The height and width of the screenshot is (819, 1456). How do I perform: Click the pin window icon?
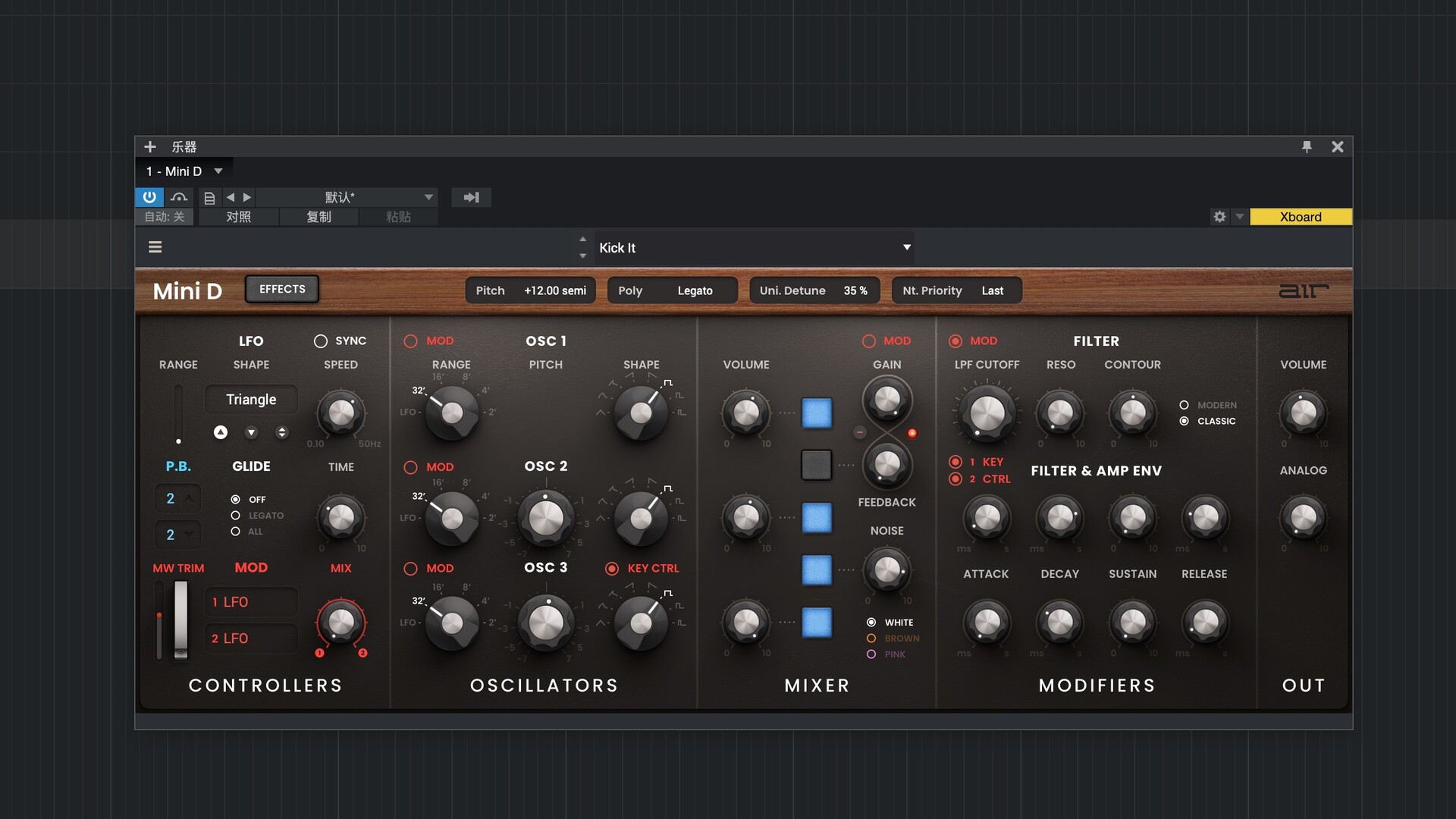click(1307, 146)
